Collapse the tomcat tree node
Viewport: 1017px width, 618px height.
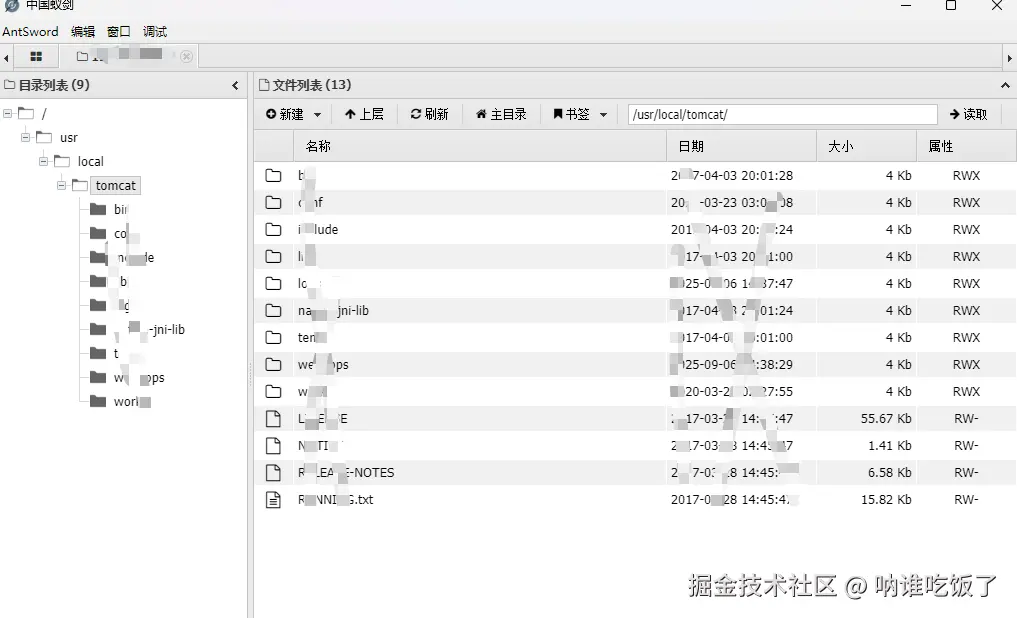[x=62, y=185]
